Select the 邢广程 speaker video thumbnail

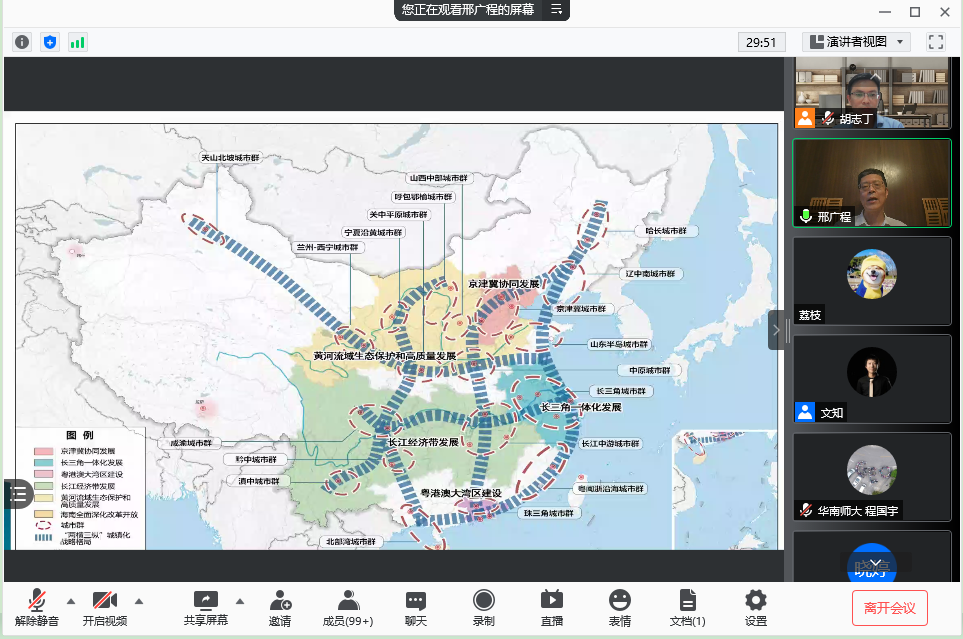click(x=871, y=183)
